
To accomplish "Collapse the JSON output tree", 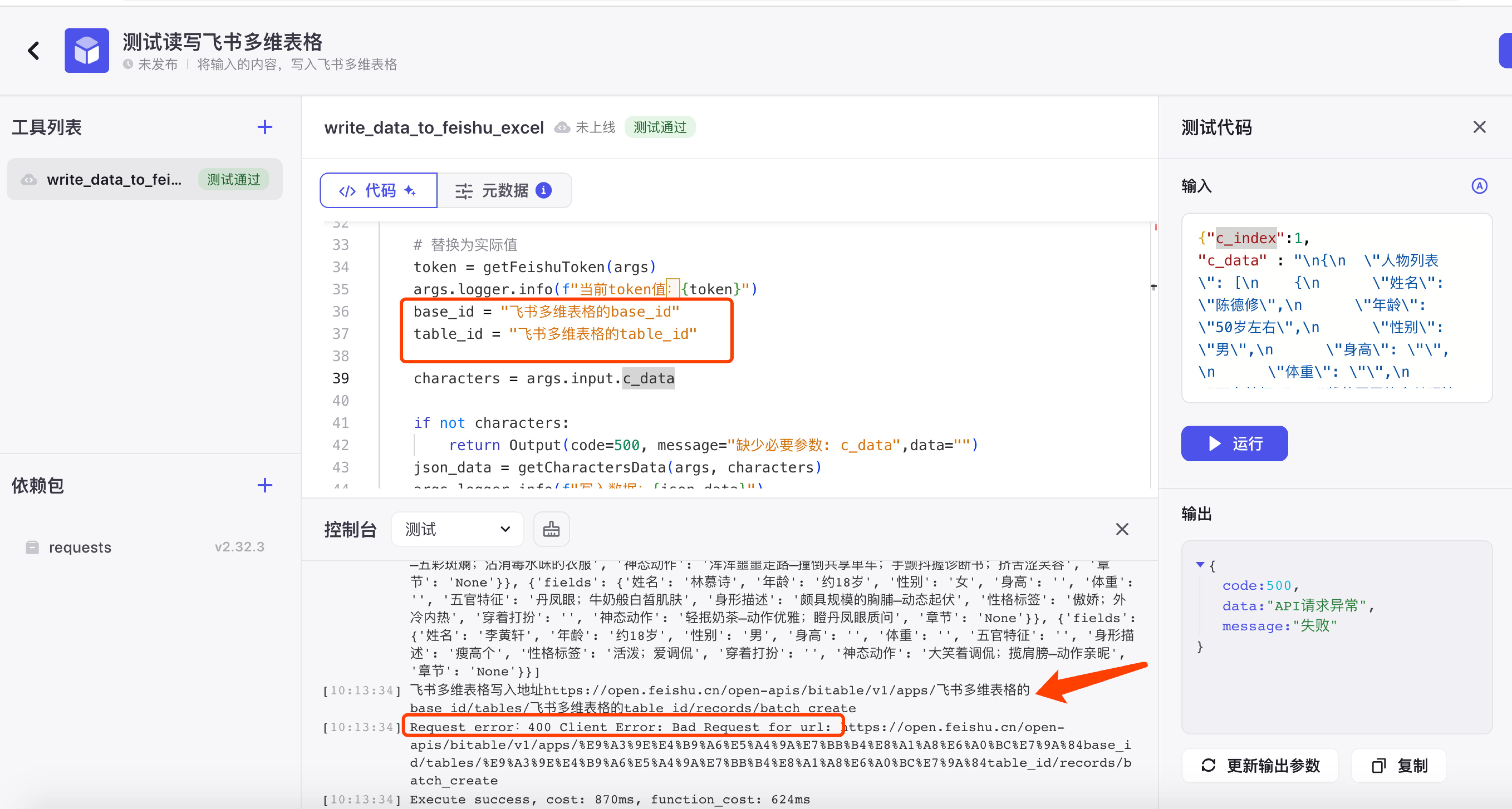I will tap(1200, 564).
